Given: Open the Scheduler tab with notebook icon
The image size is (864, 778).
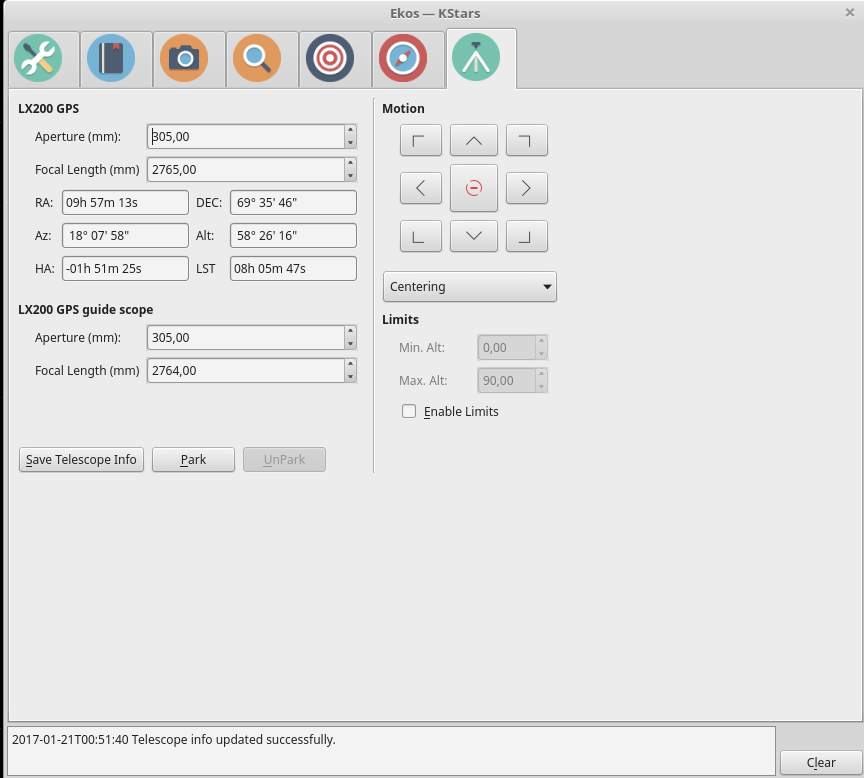Looking at the screenshot, I should click(x=111, y=58).
